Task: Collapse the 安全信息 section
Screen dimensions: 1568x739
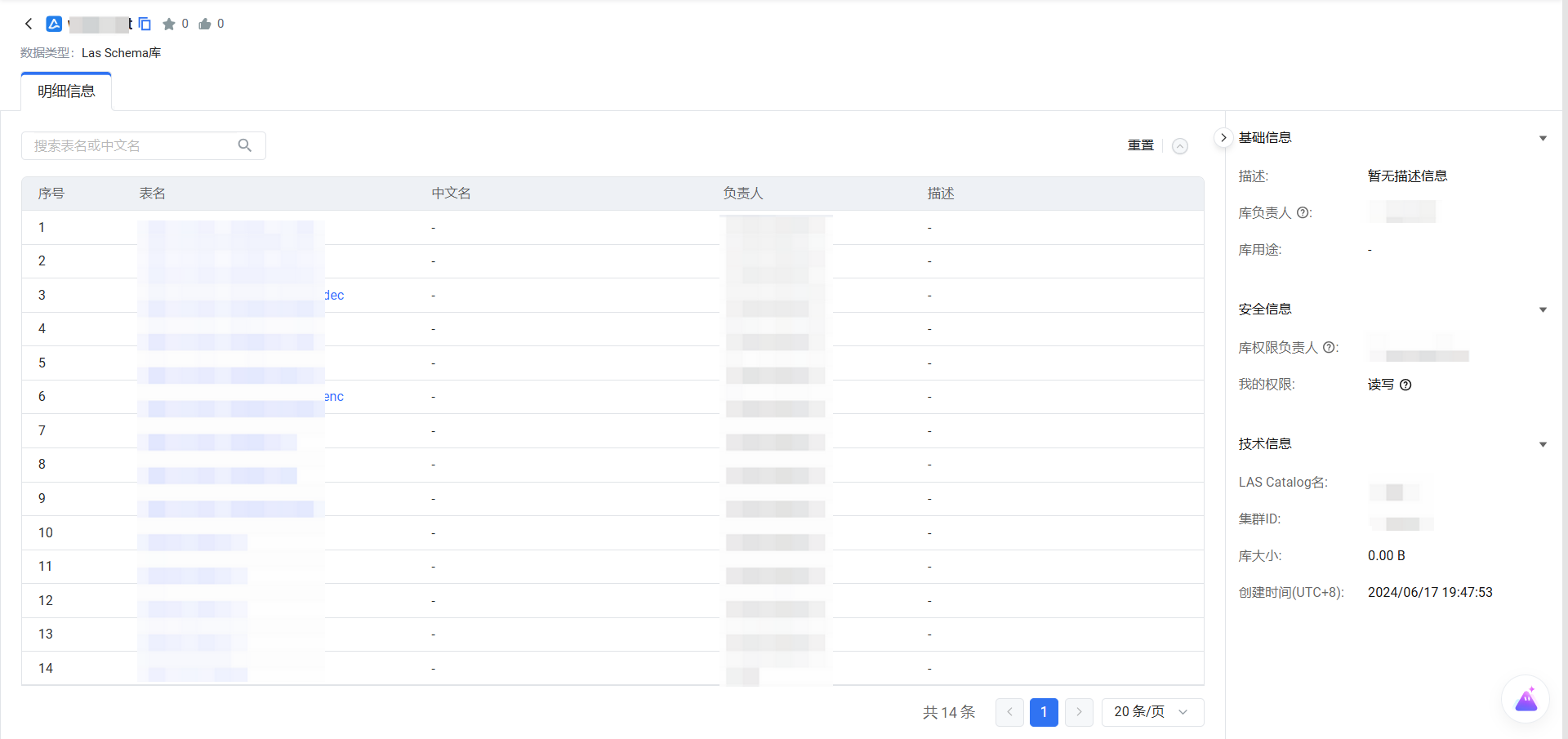Action: tap(1543, 309)
